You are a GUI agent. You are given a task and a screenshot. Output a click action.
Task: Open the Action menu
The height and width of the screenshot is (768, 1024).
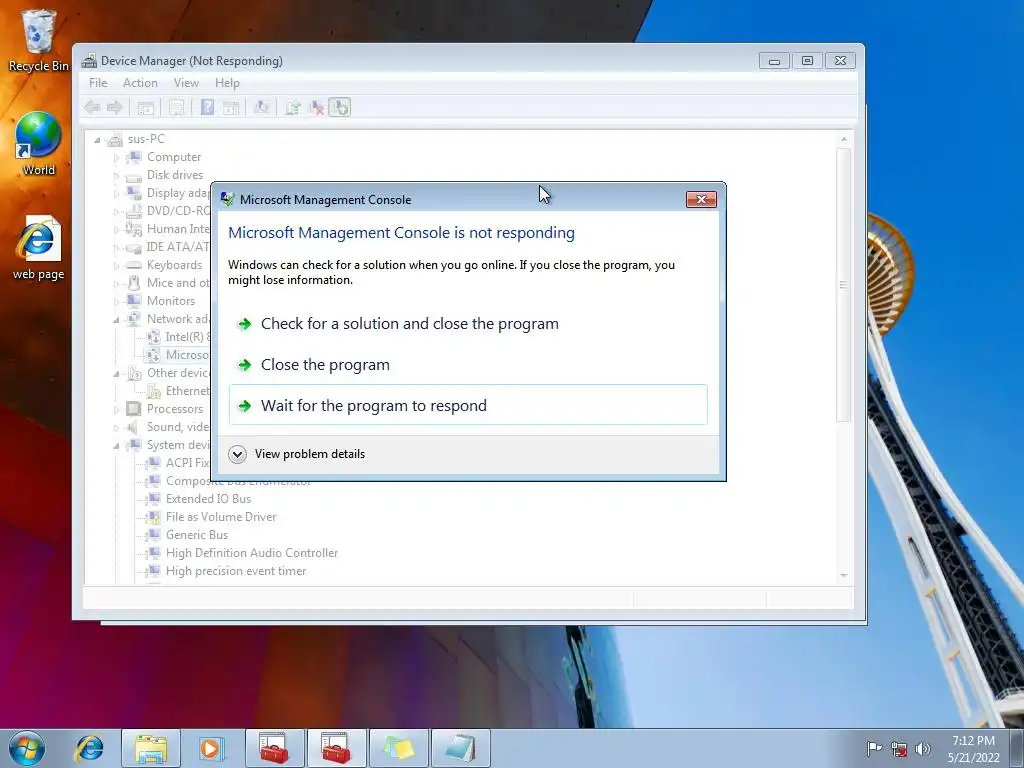[x=140, y=83]
